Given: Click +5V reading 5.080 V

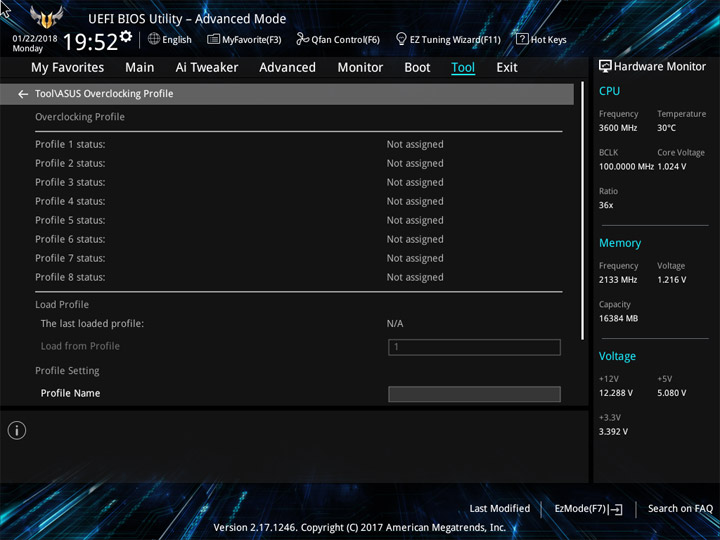Looking at the screenshot, I should [671, 393].
